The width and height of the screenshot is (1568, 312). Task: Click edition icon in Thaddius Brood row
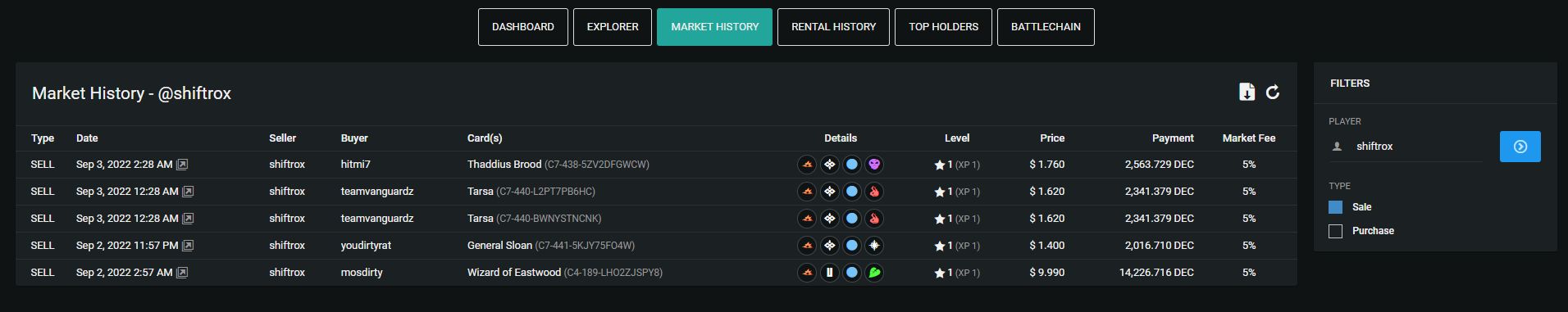[830, 165]
